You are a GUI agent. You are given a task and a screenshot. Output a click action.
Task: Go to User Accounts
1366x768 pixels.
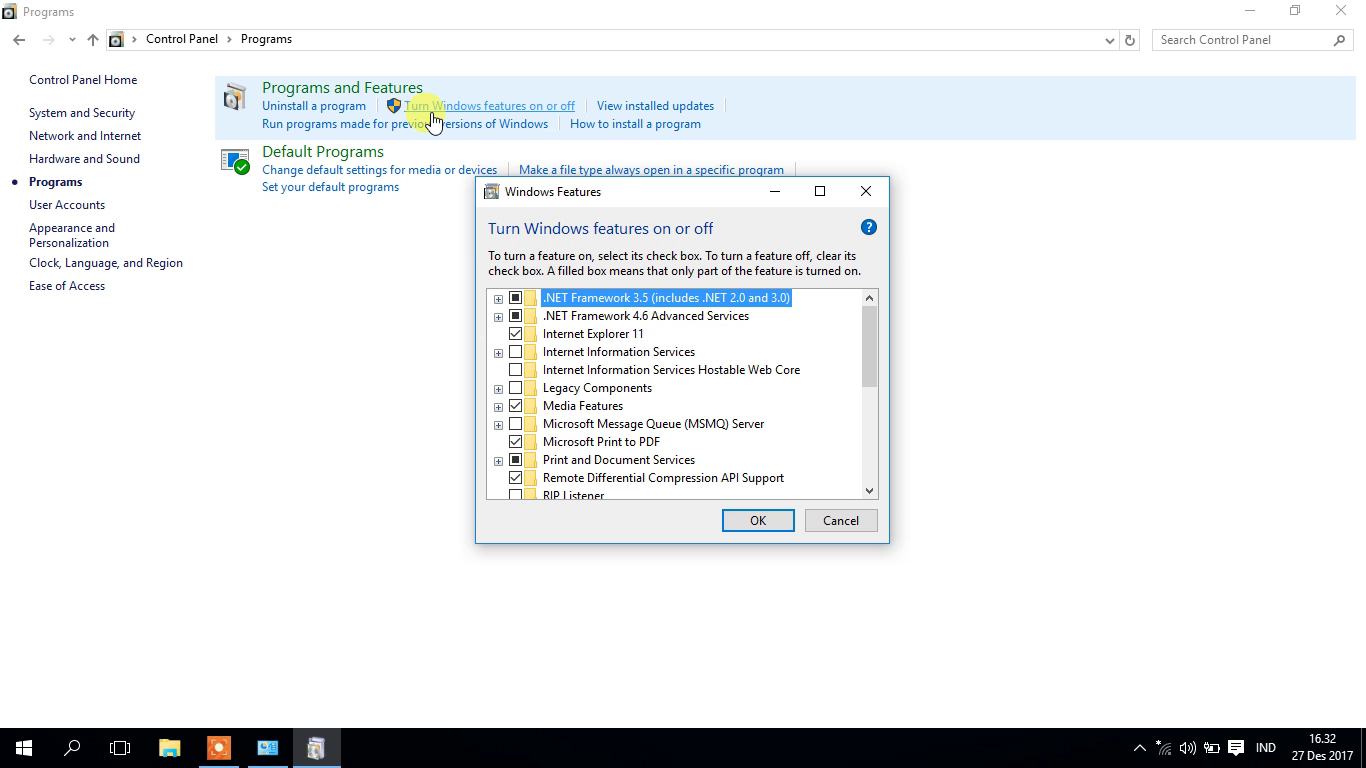[67, 205]
